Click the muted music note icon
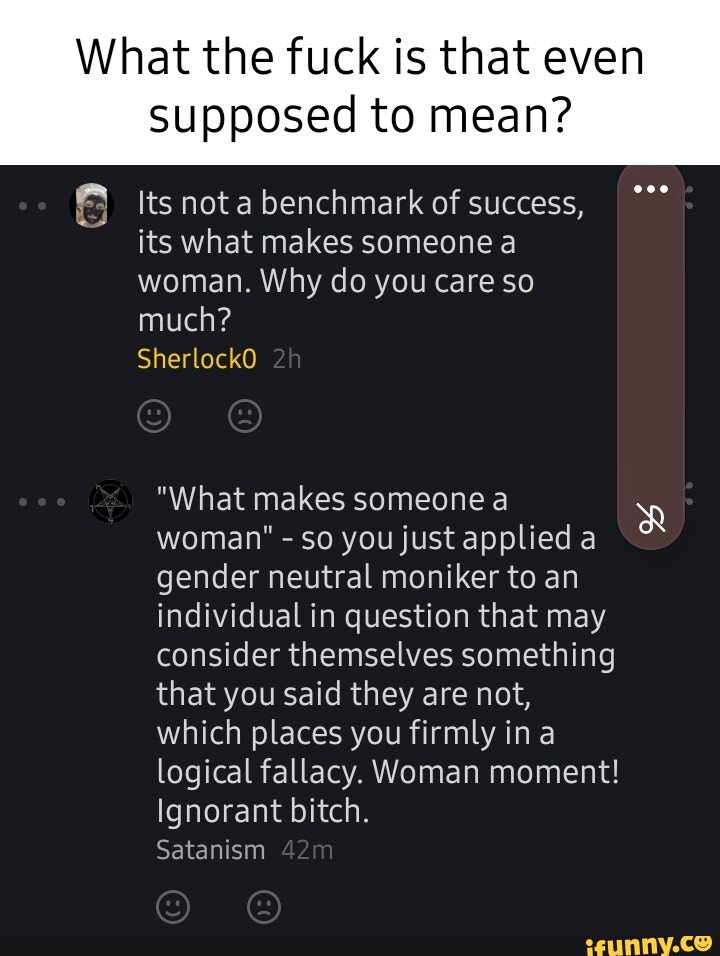 [651, 519]
